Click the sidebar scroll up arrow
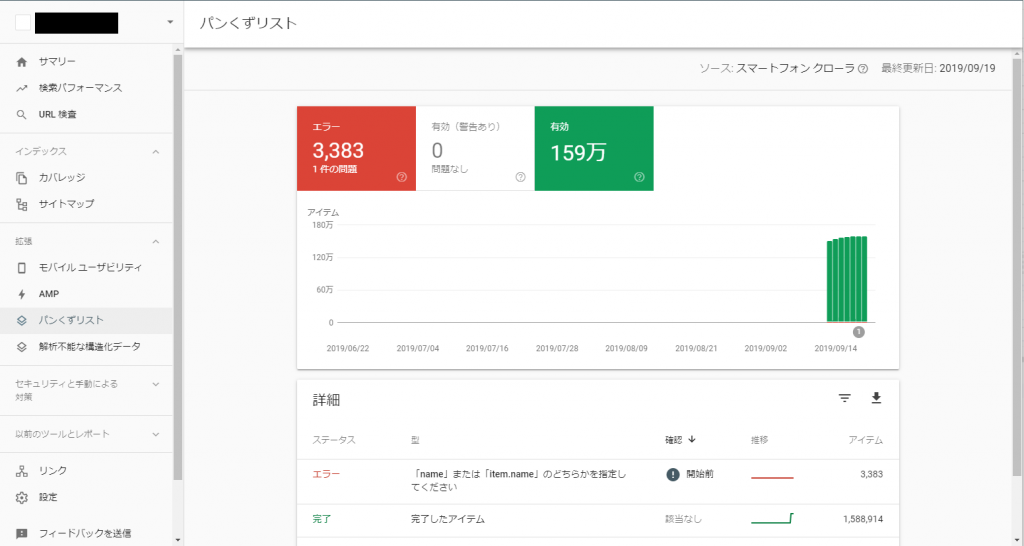Viewport: 1024px width, 546px height. [178, 50]
